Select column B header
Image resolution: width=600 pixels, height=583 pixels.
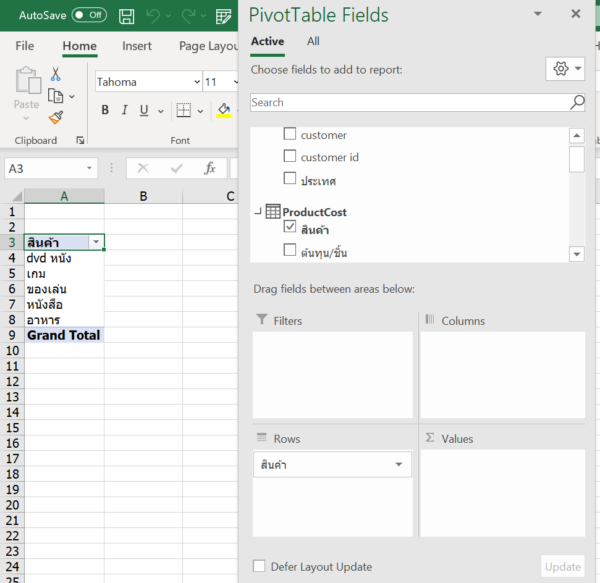143,196
